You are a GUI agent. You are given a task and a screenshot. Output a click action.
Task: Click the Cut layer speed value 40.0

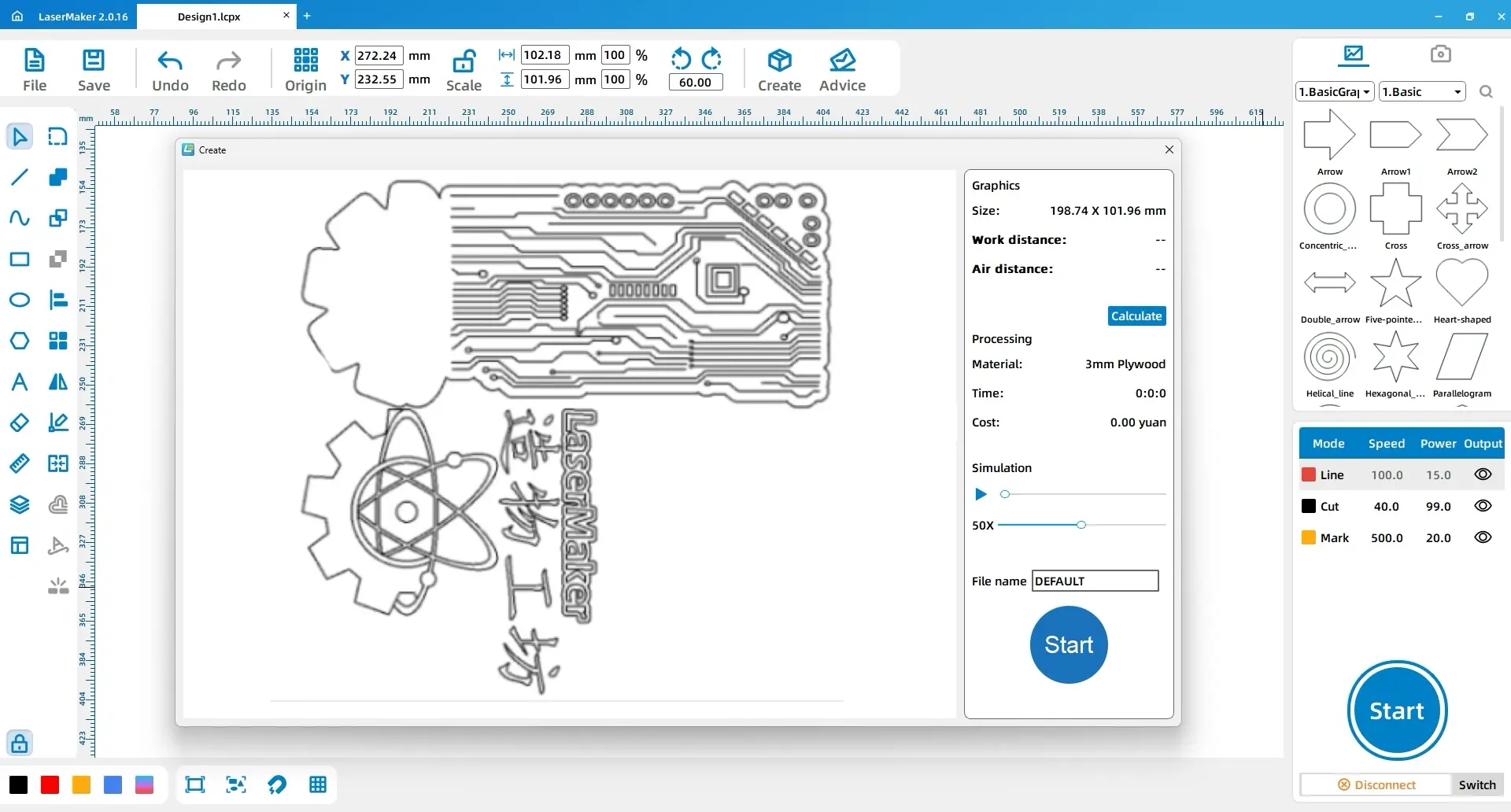pos(1387,506)
